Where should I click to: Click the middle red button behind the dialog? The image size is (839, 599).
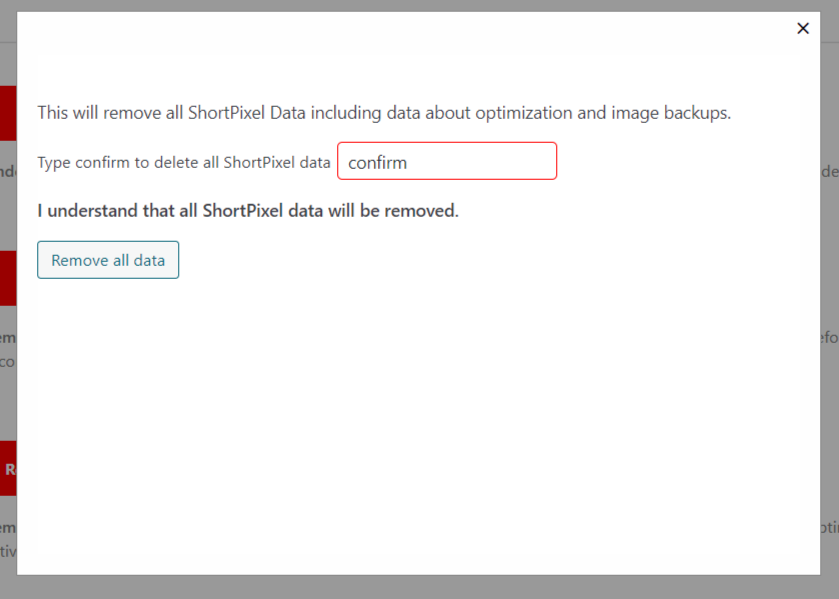tap(8, 278)
